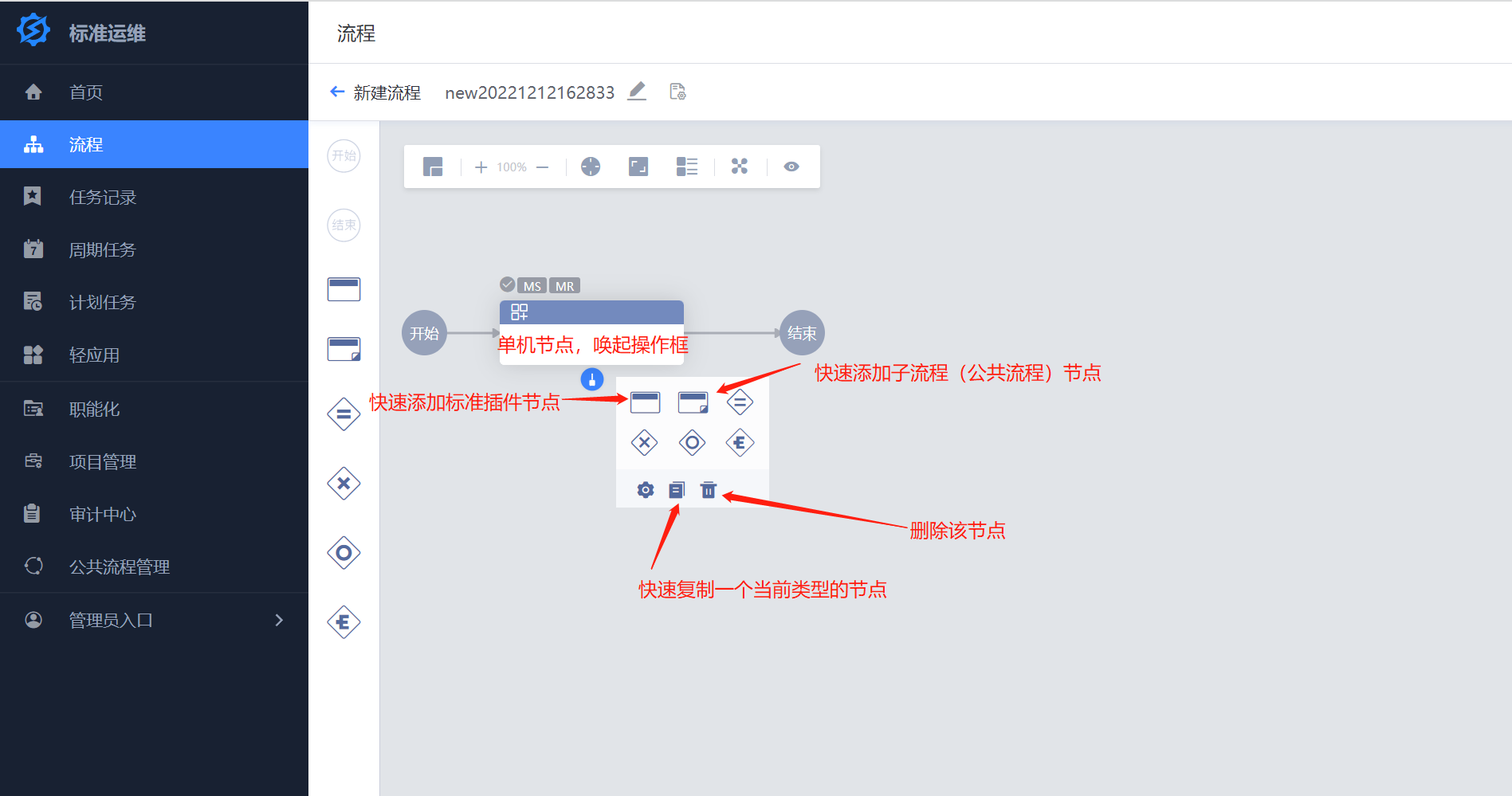Toggle the MS tag above the node
This screenshot has height=796, width=1512.
532,284
